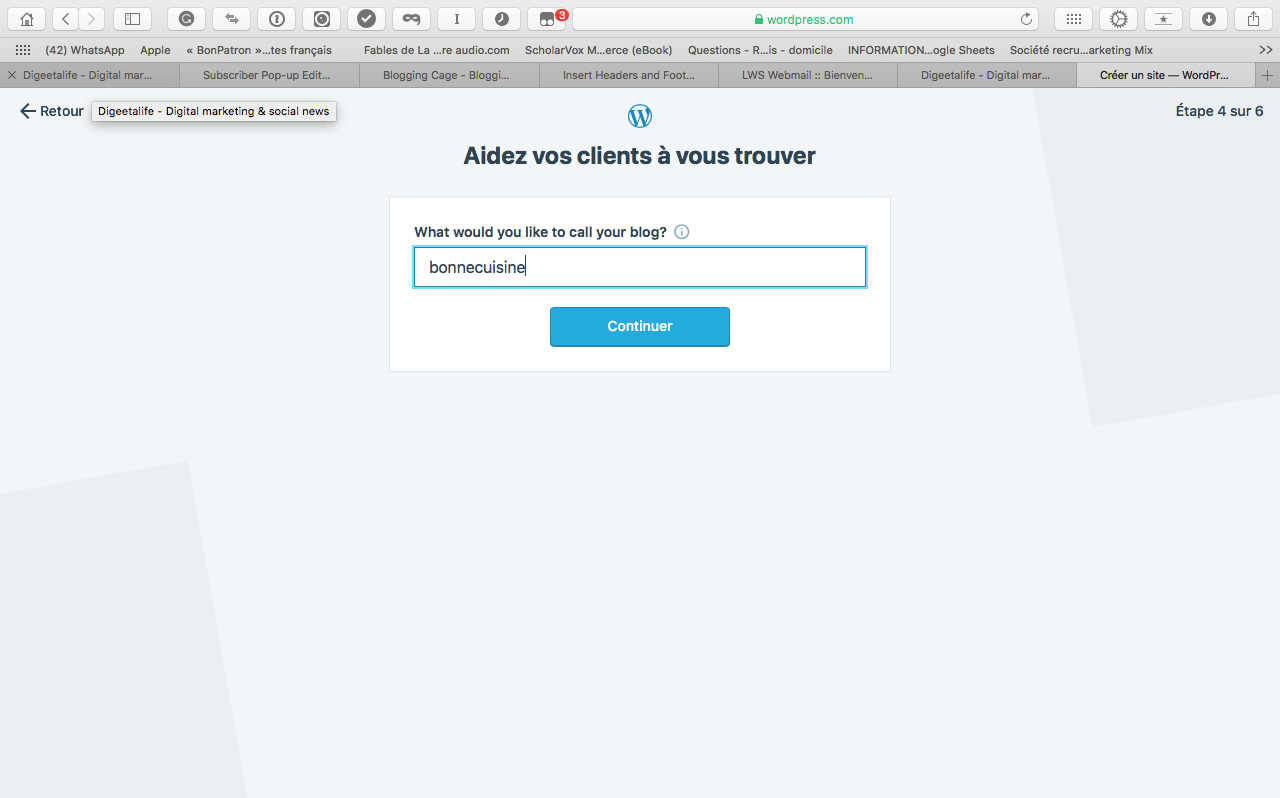Go forward with the Safari forward arrow

coord(91,19)
